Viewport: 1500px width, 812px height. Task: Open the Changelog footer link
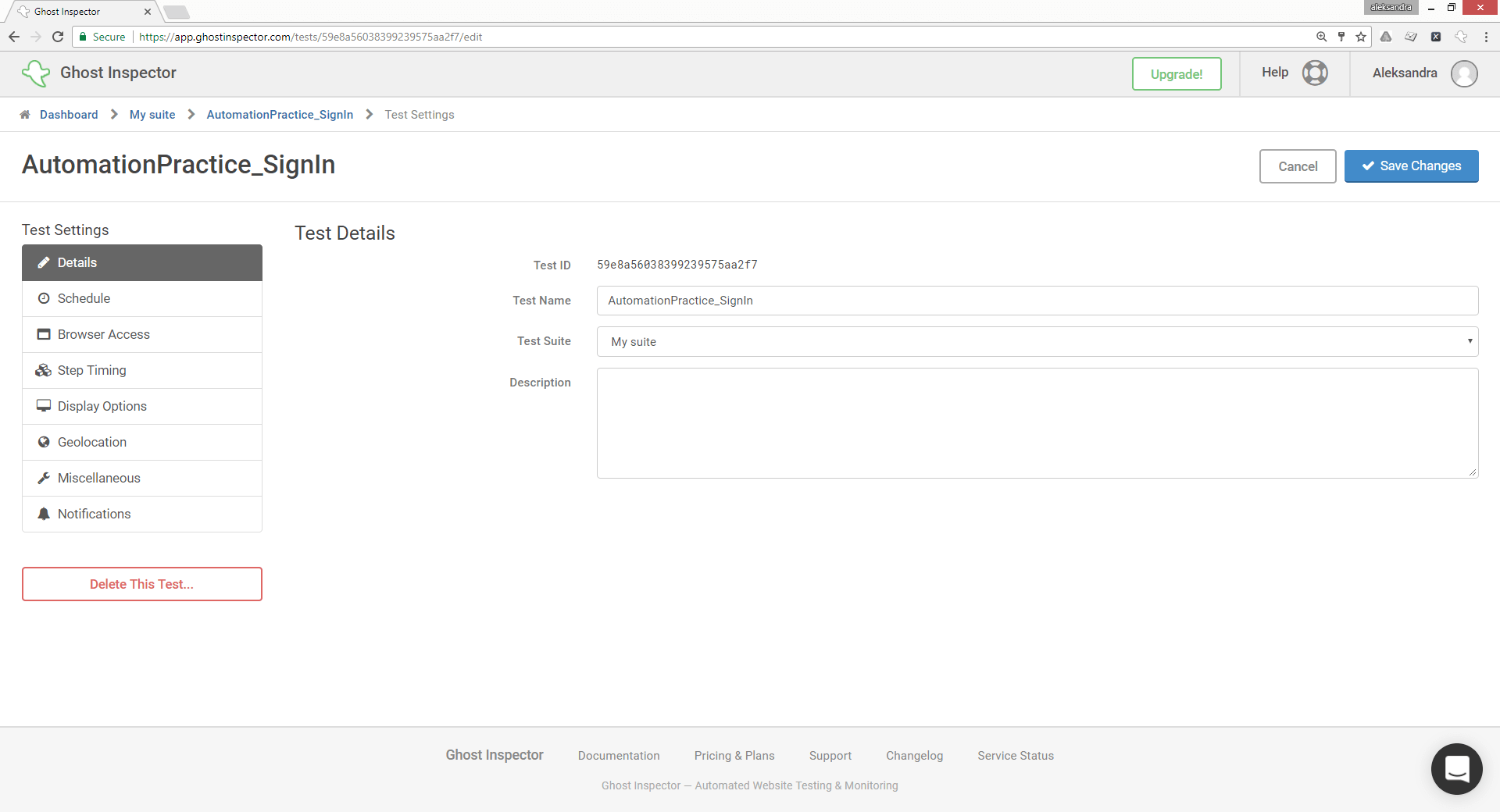click(x=915, y=756)
